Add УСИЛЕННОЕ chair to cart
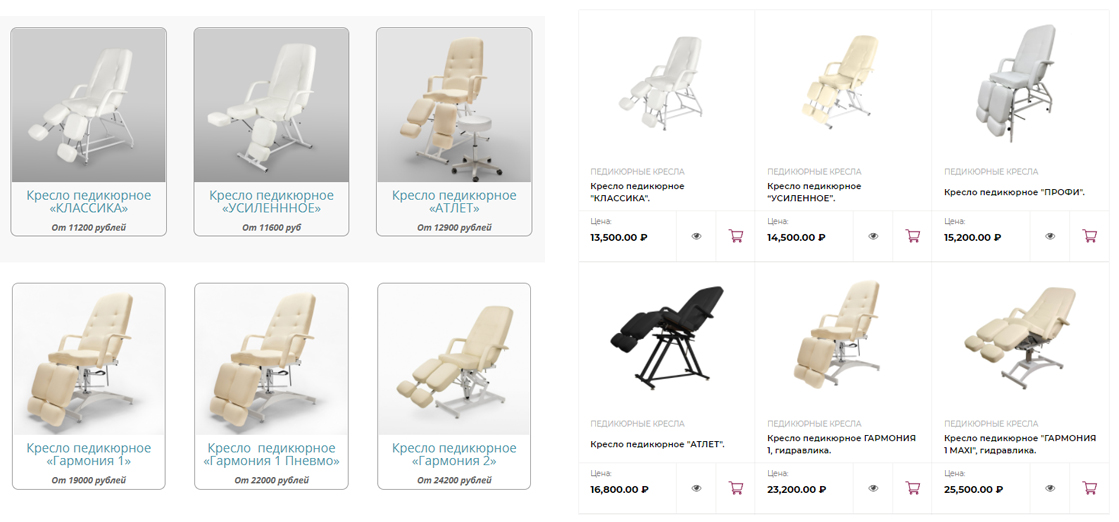Viewport: 1119px width, 522px height. click(913, 237)
